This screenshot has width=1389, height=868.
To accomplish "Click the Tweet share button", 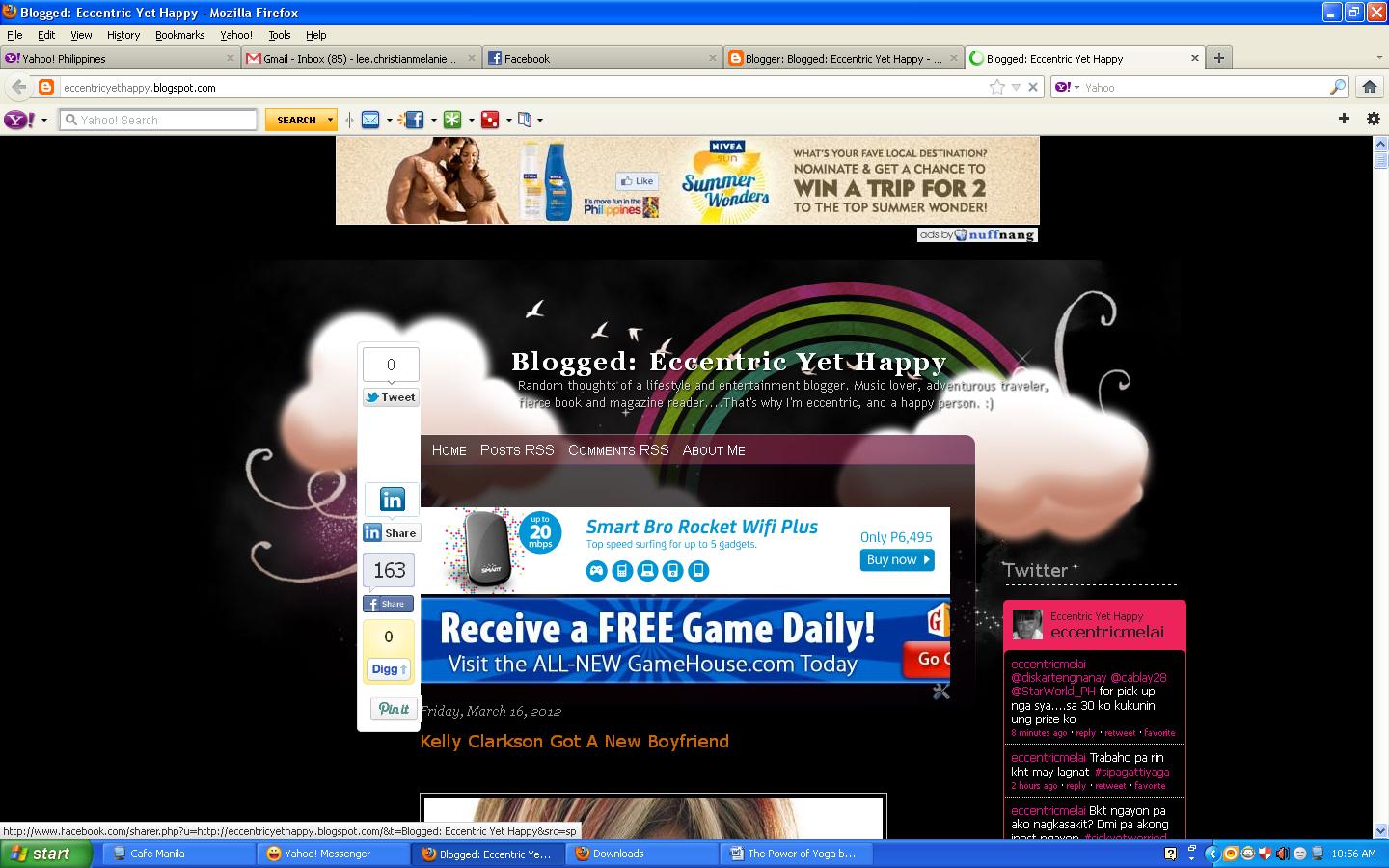I will 391,396.
